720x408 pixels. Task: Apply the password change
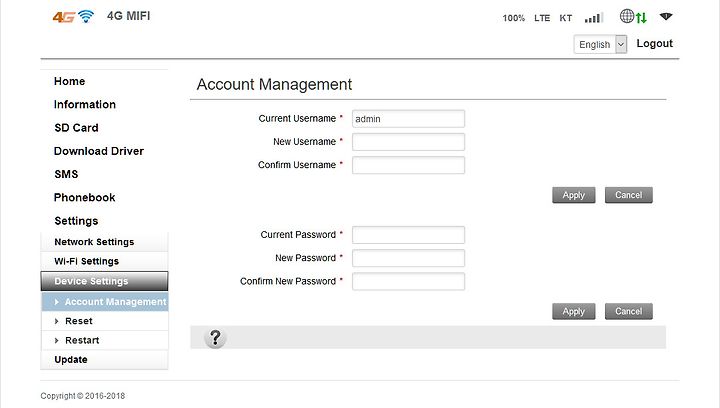pos(574,311)
